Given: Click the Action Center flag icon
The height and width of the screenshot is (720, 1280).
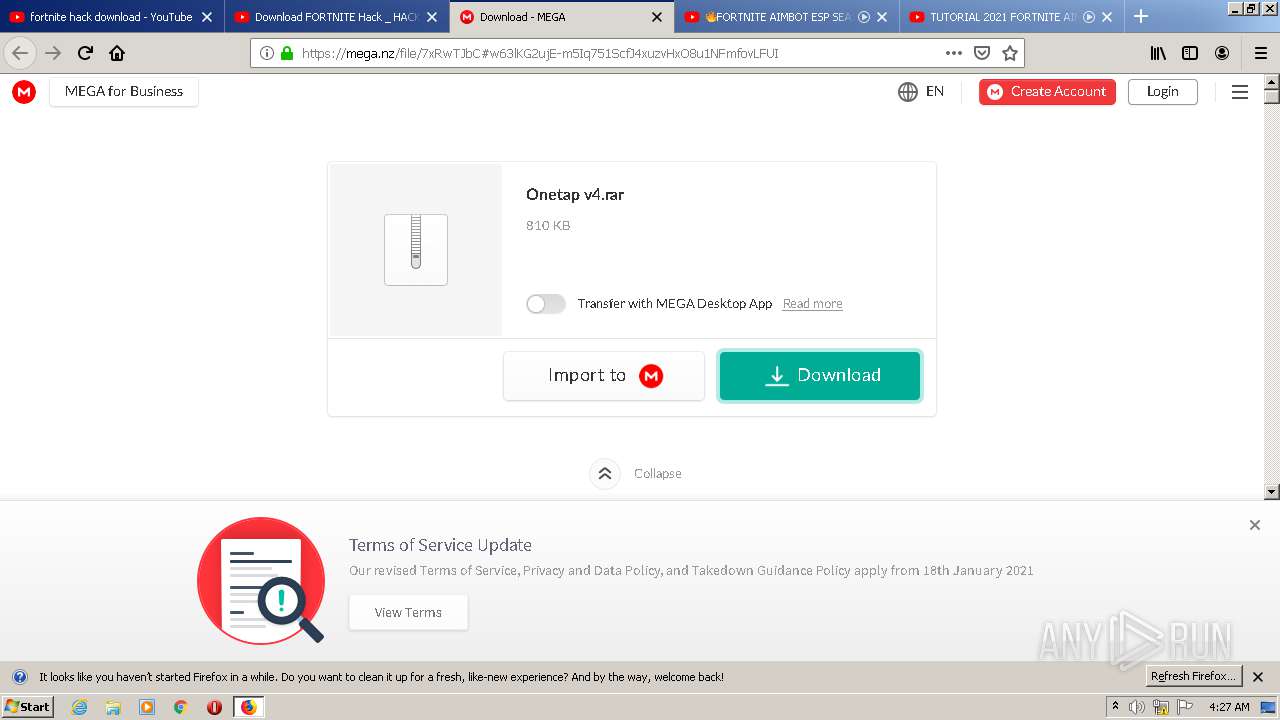Looking at the screenshot, I should click(1185, 707).
